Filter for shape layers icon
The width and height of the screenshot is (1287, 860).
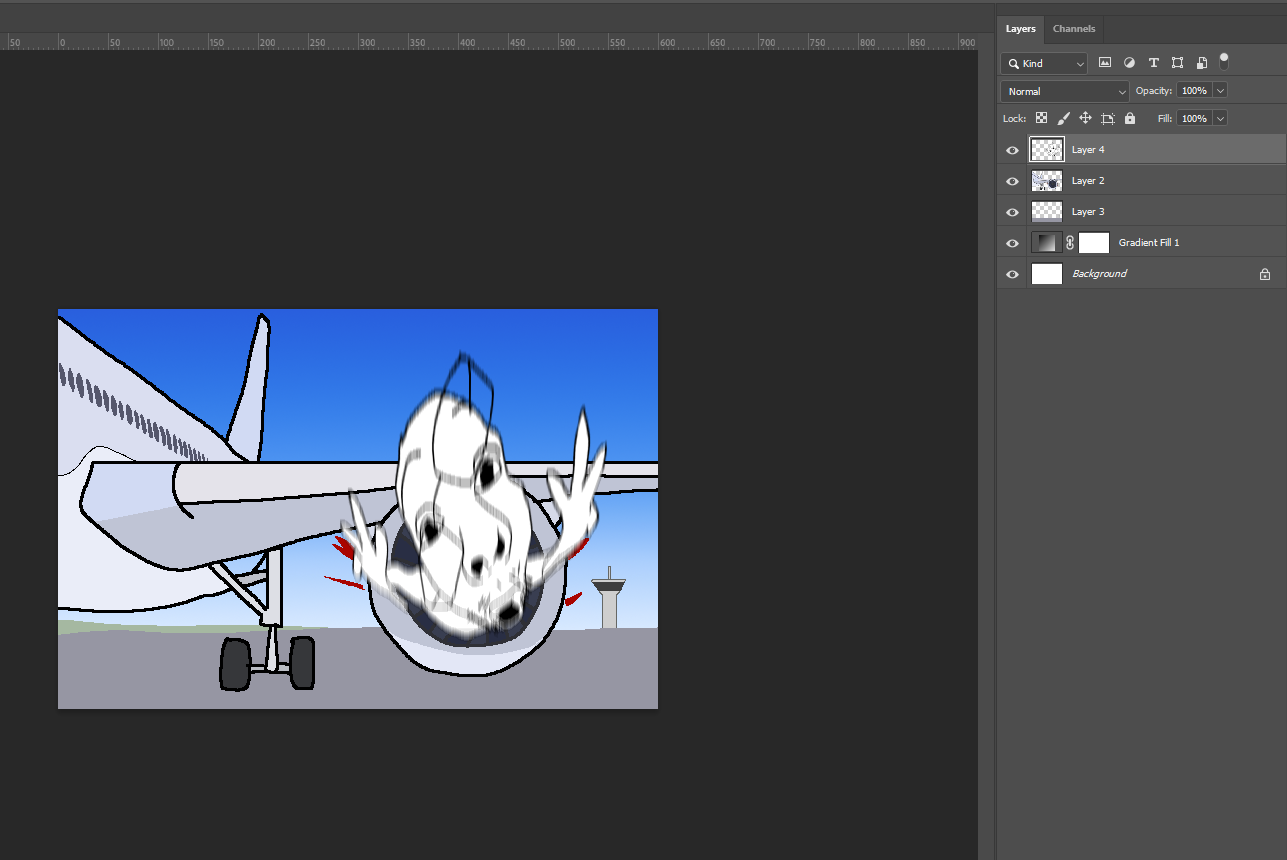pos(1177,62)
